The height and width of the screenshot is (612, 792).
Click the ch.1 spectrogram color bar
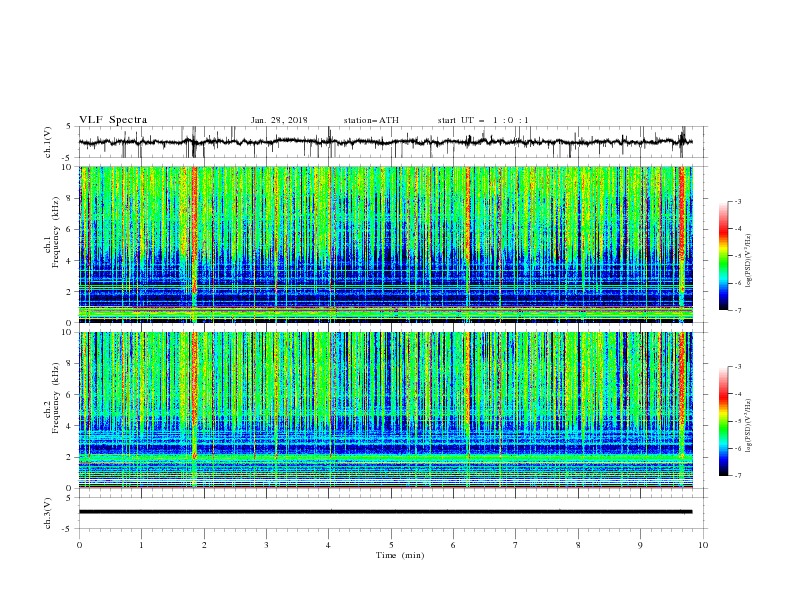pyautogui.click(x=723, y=256)
